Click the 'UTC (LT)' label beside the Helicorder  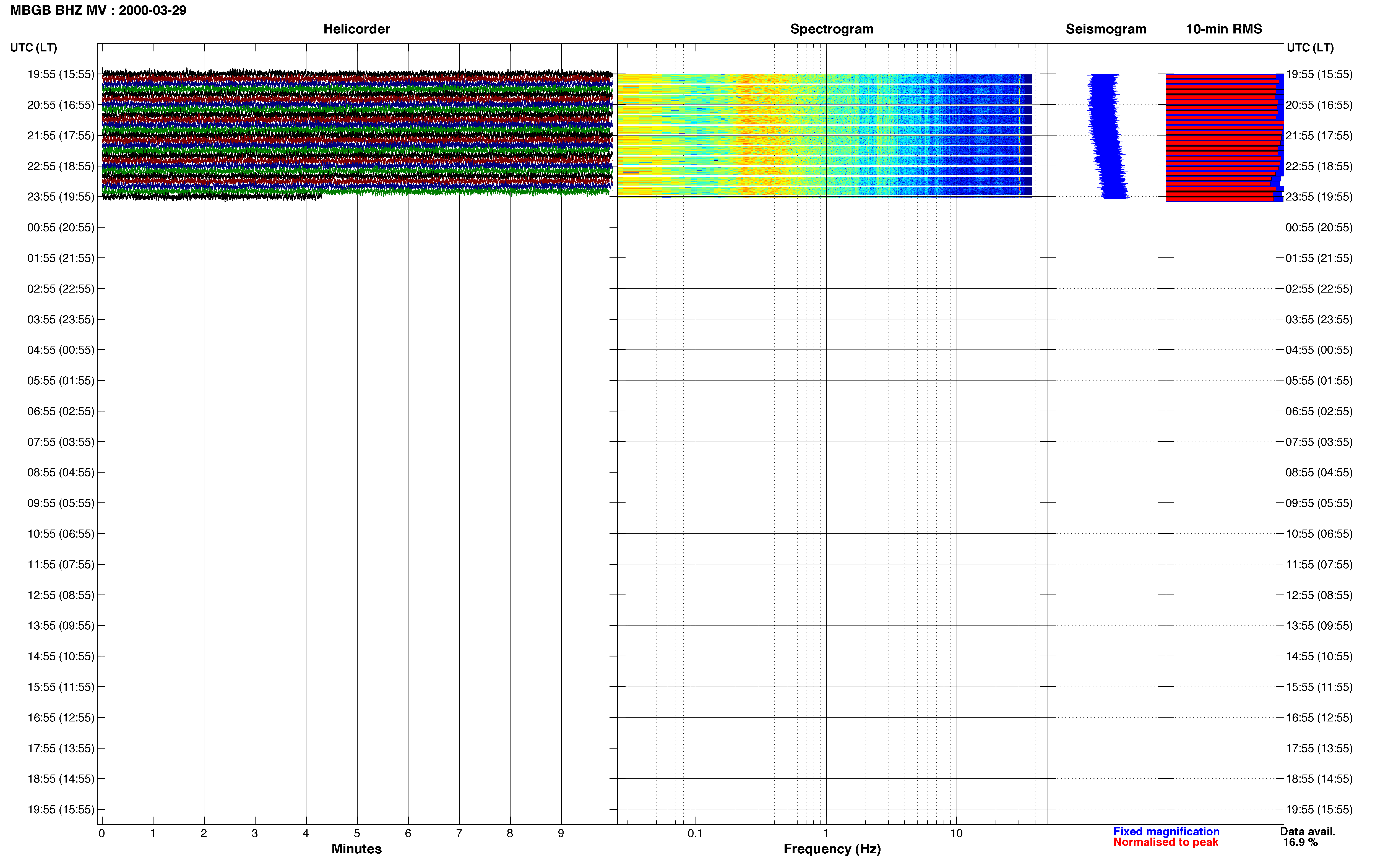coord(34,48)
